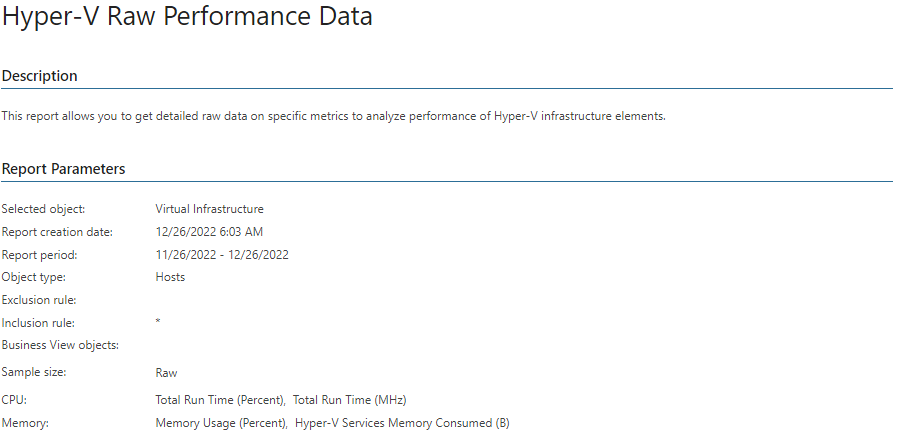Select the 'Selected object:' label
The image size is (899, 440).
pos(44,209)
